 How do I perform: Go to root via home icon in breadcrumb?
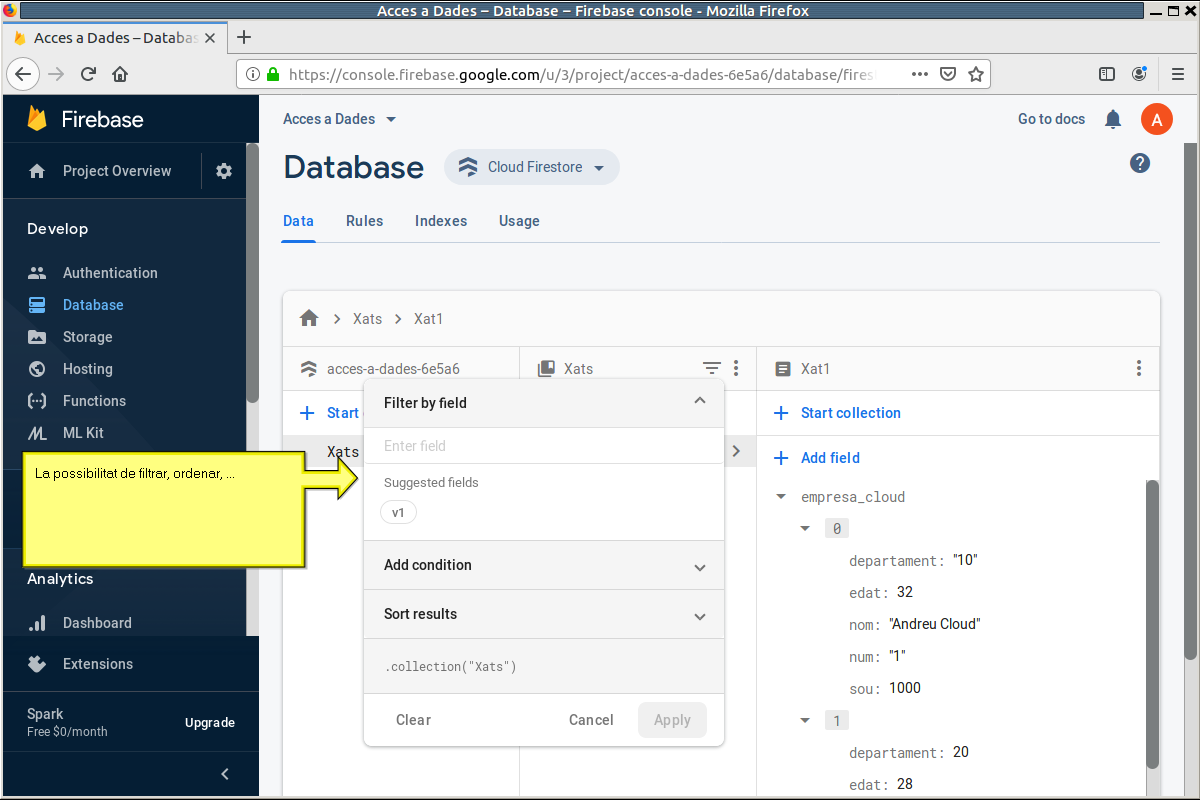point(309,318)
